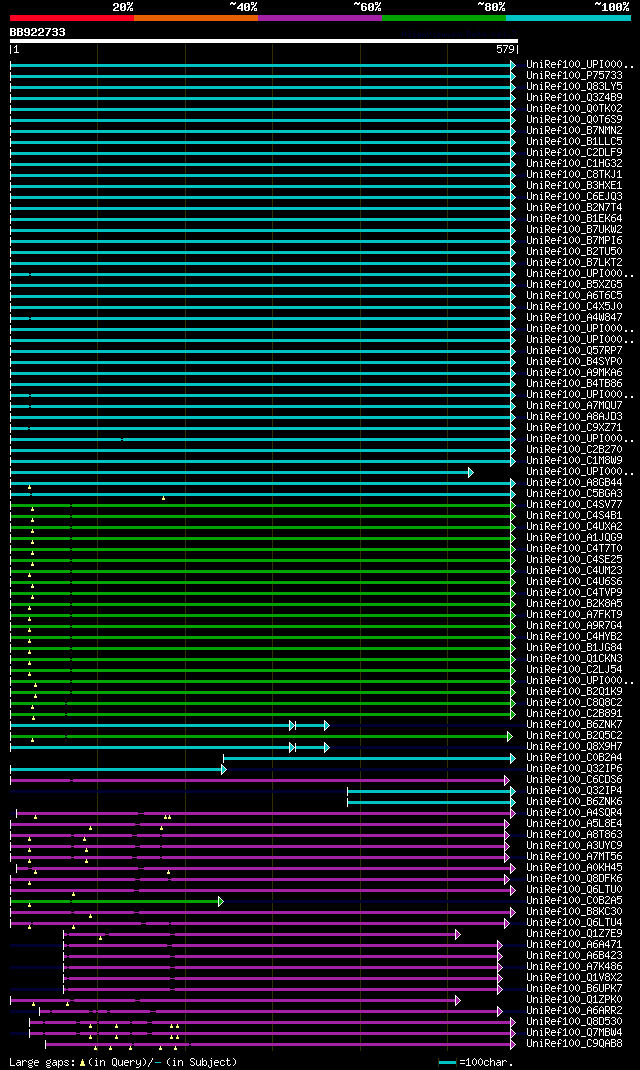Viewport: 640px width, 1070px height.
Task: Click the partial cyan bar for UniRef100_C0B2A4
Action: (x=369, y=758)
